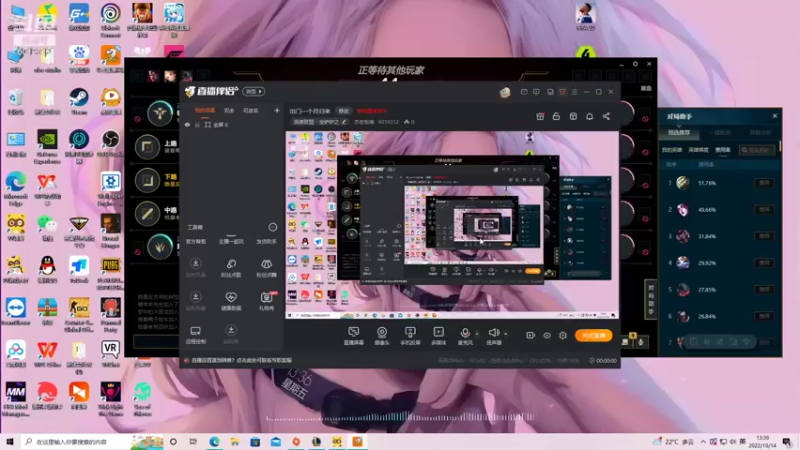Viewport: 800px width, 450px height.
Task: Select the first orange scene tab
Action: (205, 111)
